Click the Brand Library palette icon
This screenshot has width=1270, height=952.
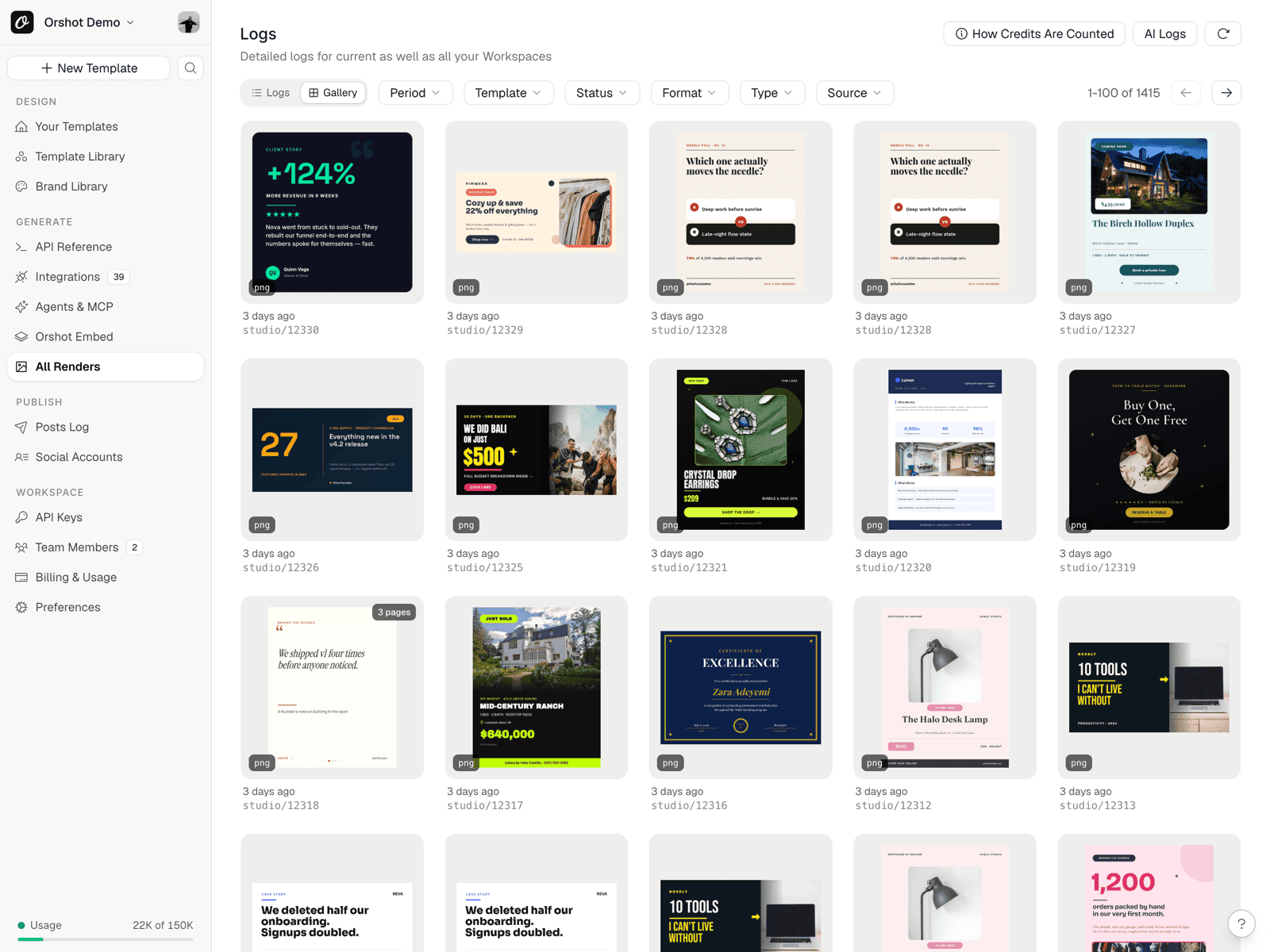tap(21, 186)
